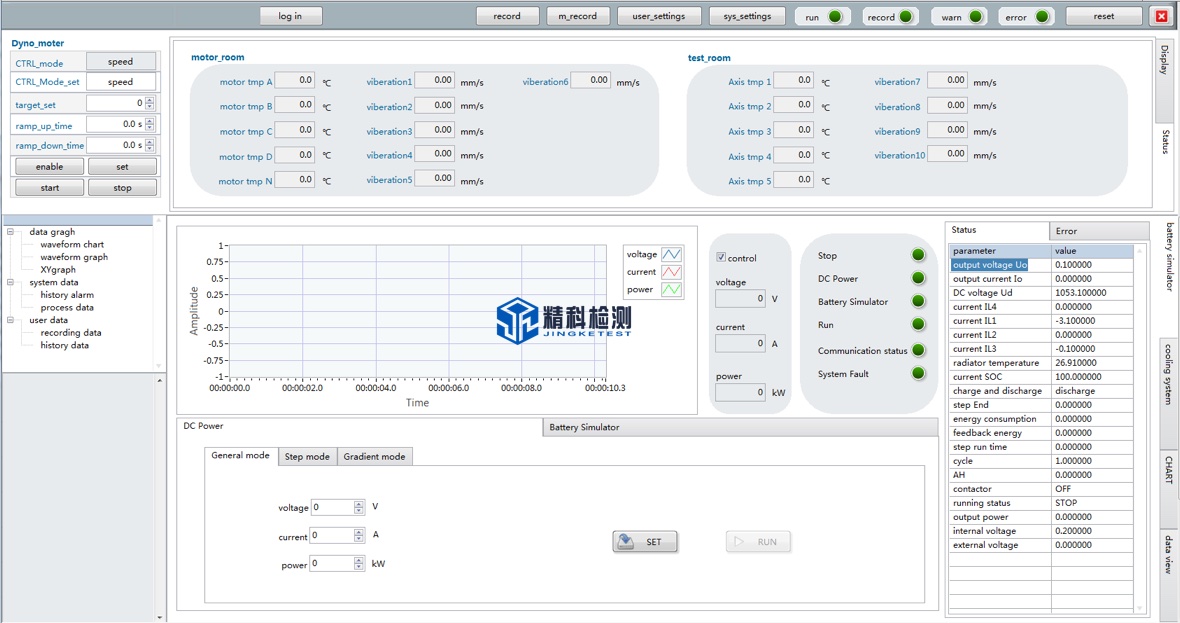1180x623 pixels.
Task: Click the System Fault indicator LED
Action: pyautogui.click(x=918, y=374)
